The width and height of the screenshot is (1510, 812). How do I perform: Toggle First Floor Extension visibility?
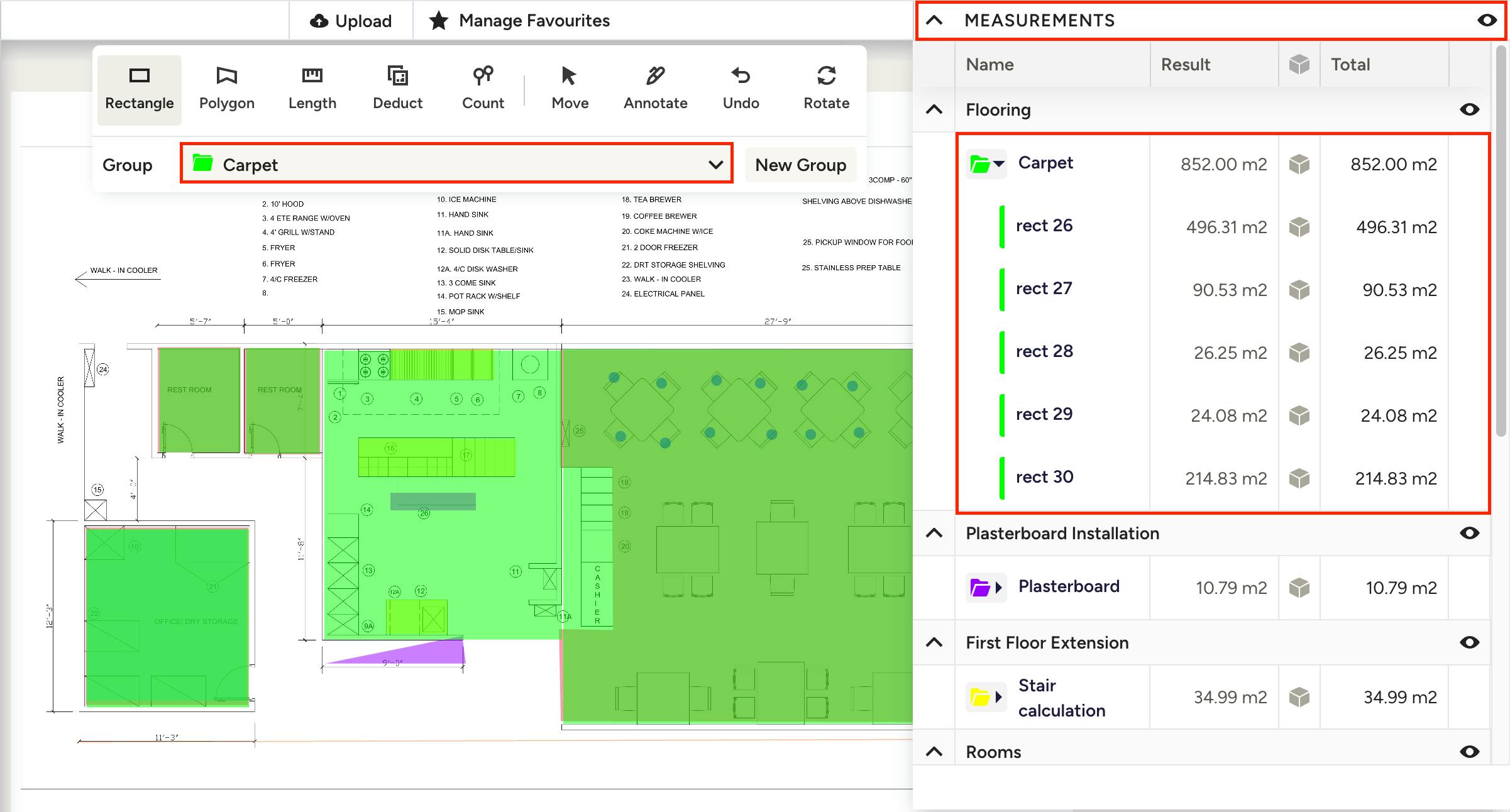[x=1469, y=643]
